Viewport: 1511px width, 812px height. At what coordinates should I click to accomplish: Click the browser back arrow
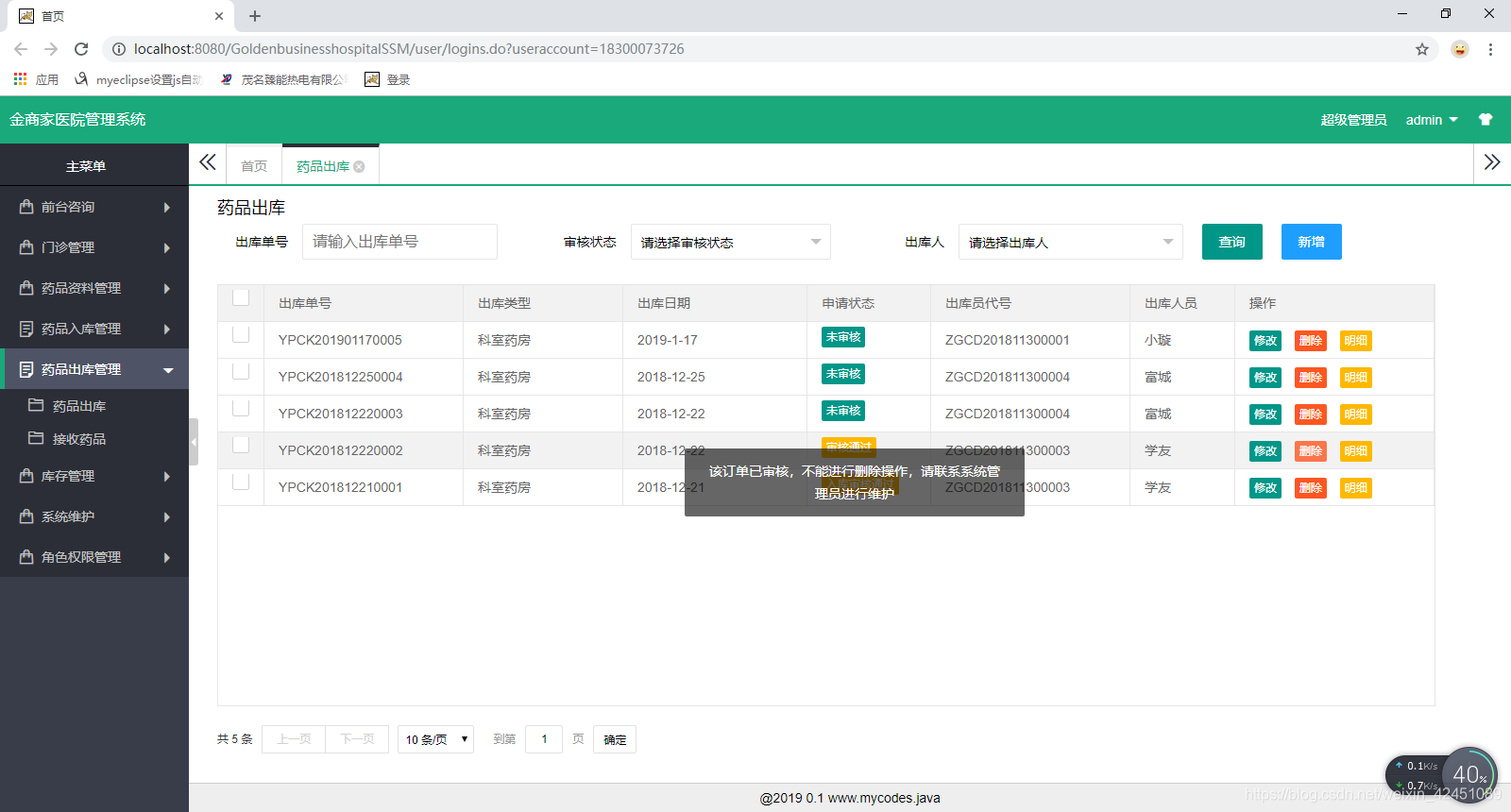pyautogui.click(x=21, y=49)
